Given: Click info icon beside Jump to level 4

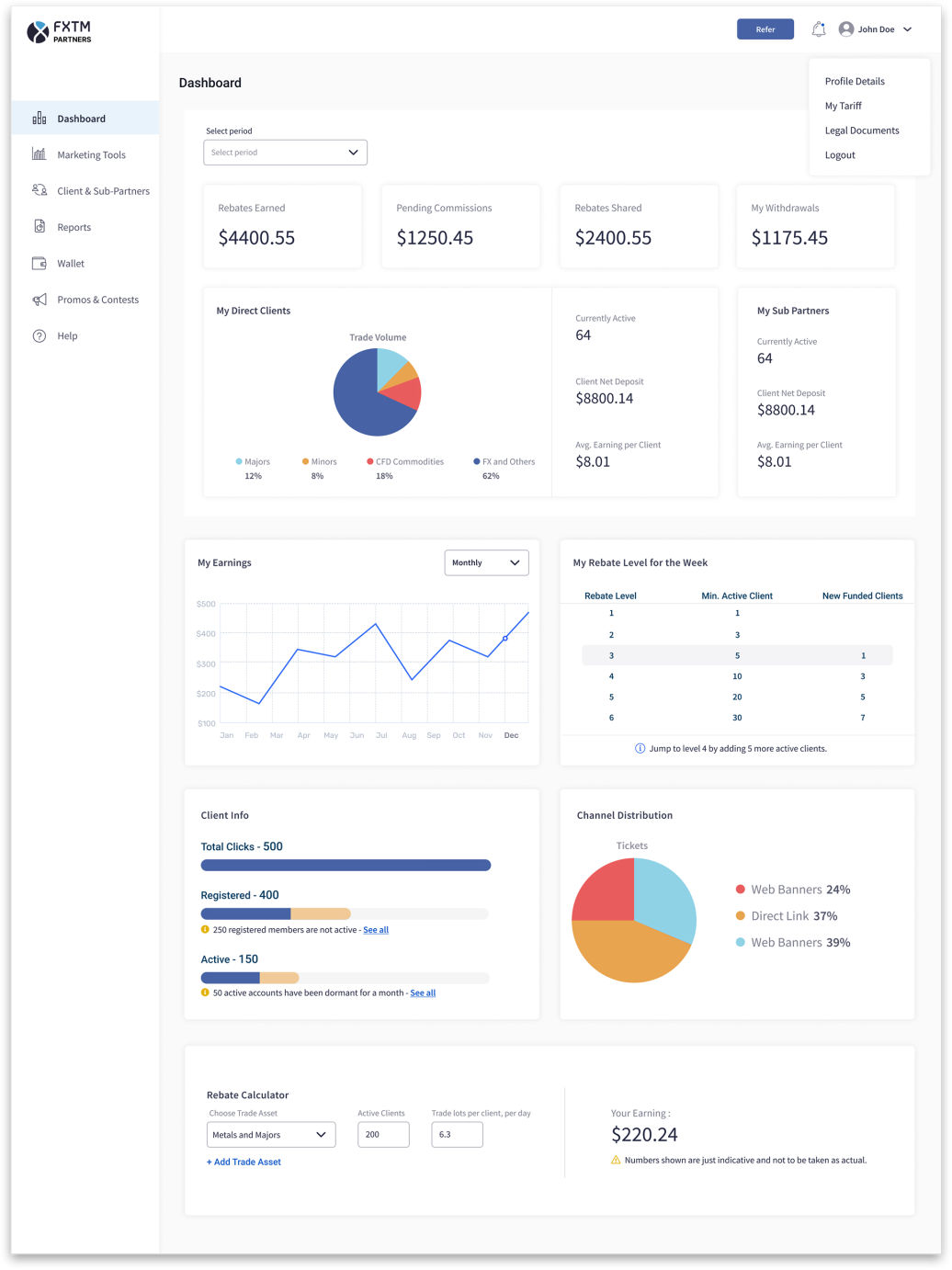Looking at the screenshot, I should 640,748.
